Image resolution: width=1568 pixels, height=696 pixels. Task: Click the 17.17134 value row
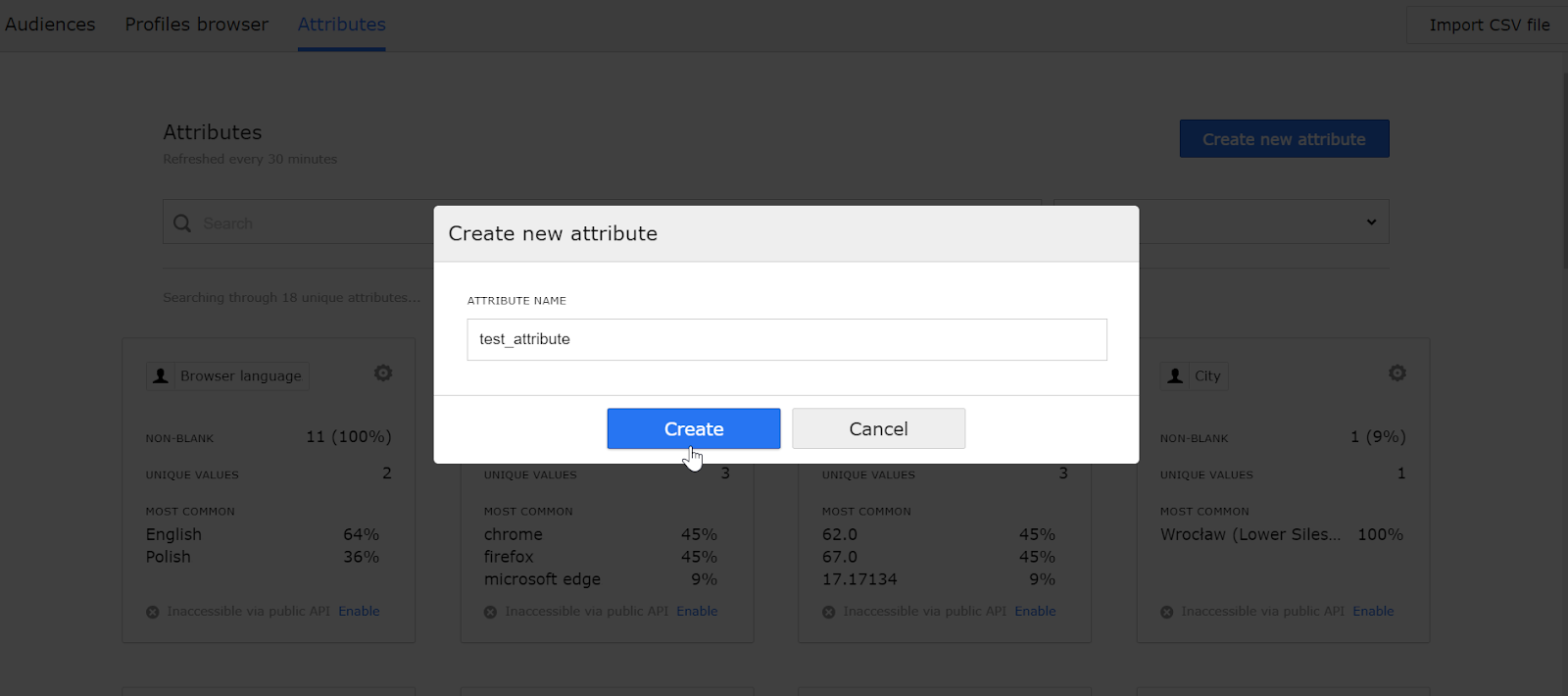tap(939, 579)
